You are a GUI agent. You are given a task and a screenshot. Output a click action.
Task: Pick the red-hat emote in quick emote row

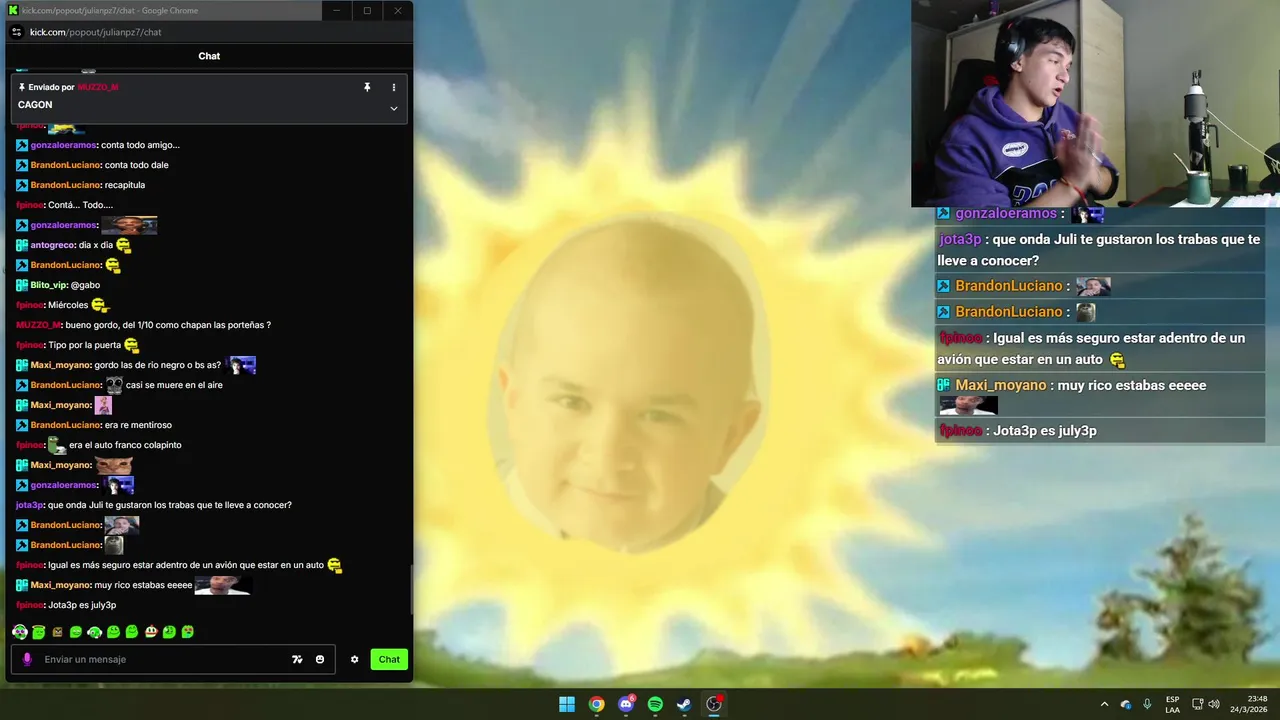[151, 632]
